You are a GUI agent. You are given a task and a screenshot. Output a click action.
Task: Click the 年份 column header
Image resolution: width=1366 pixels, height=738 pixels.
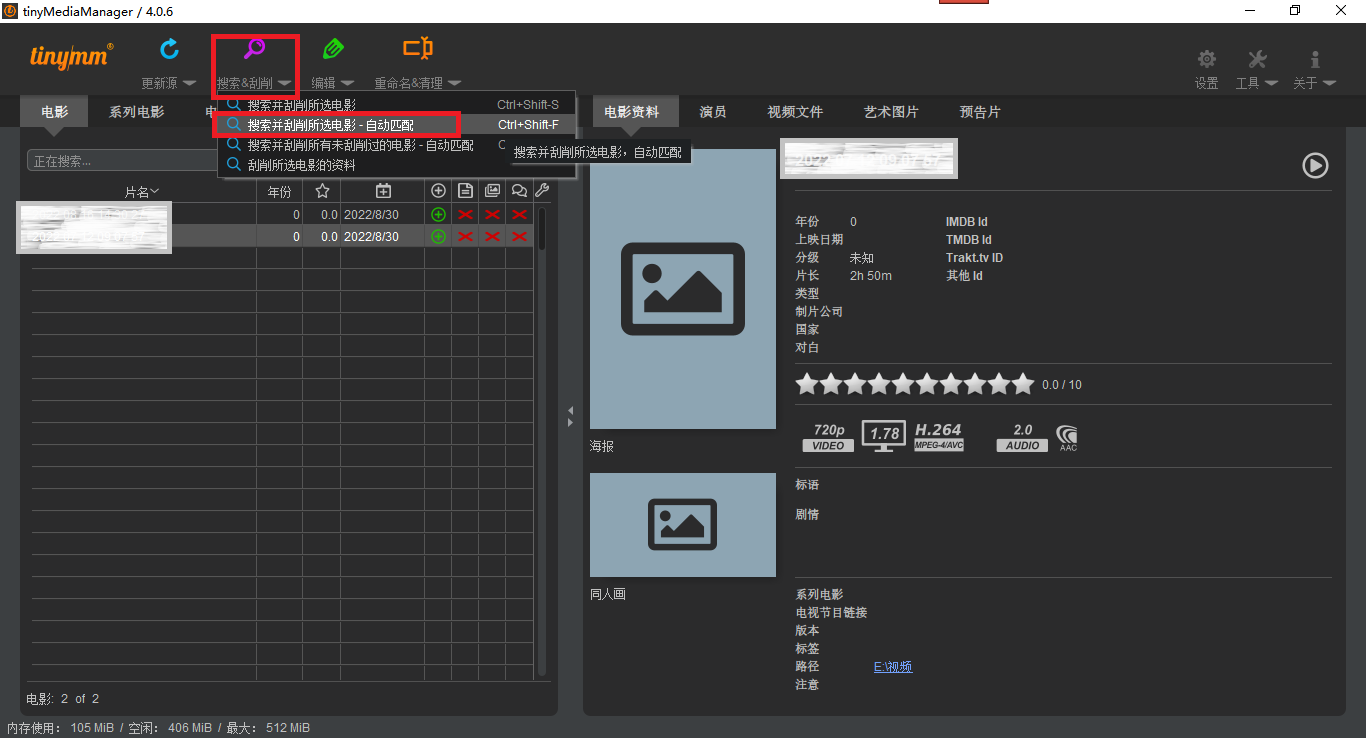pos(280,191)
